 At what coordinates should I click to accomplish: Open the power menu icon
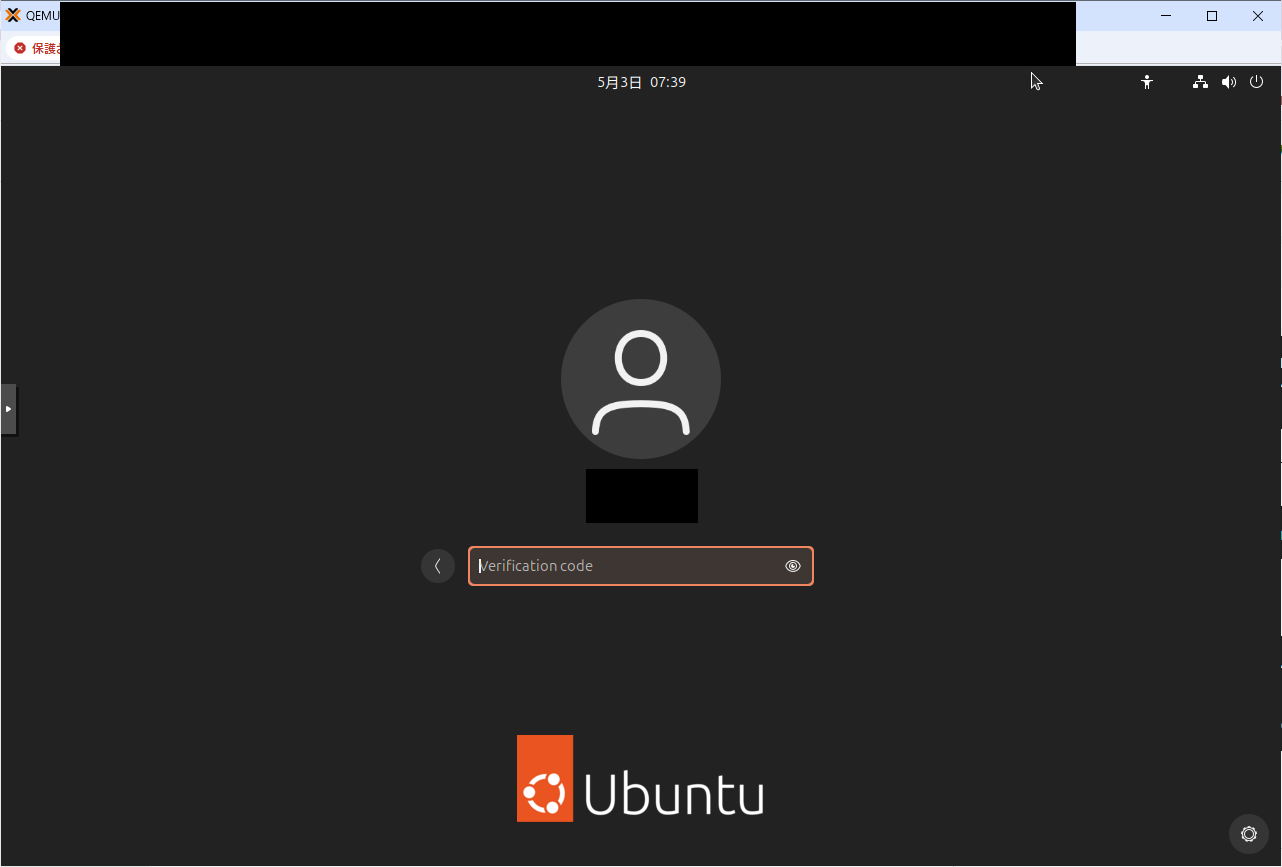[1257, 82]
